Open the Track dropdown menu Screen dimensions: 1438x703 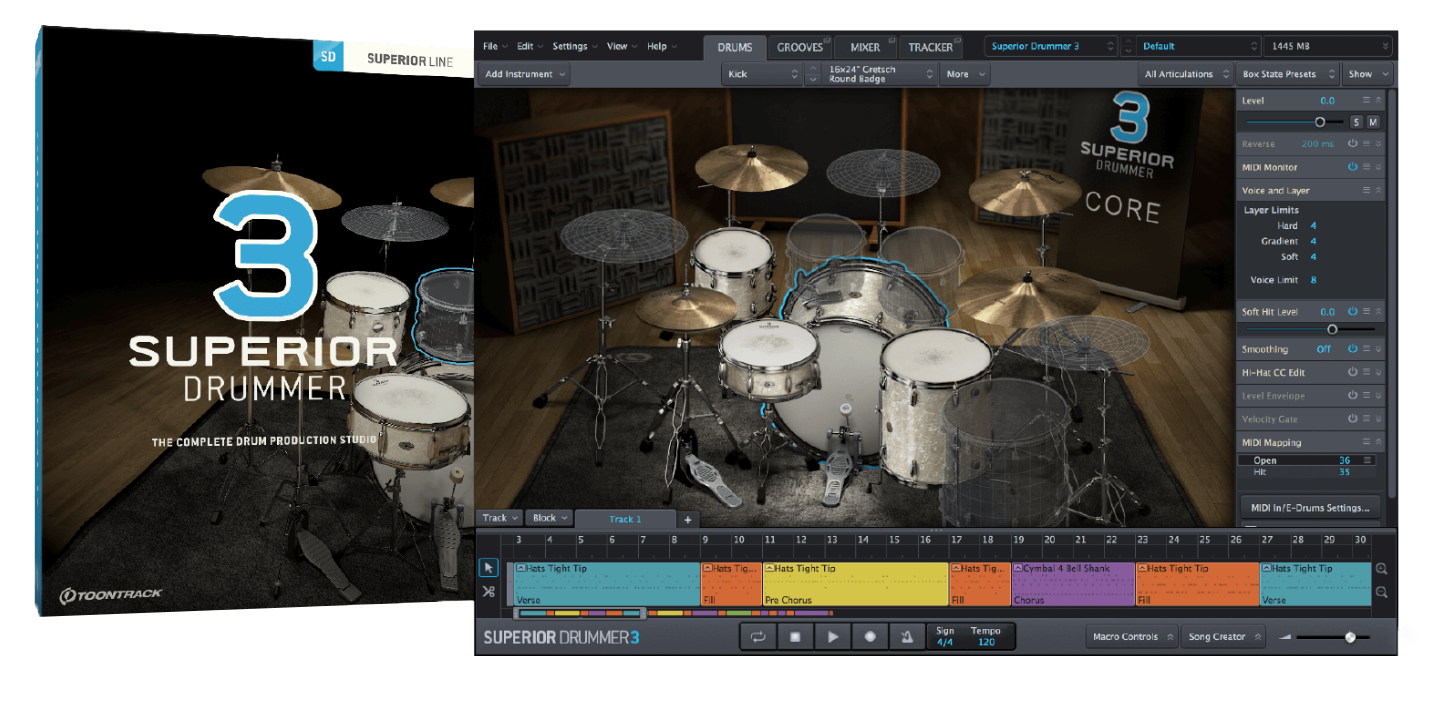[501, 518]
